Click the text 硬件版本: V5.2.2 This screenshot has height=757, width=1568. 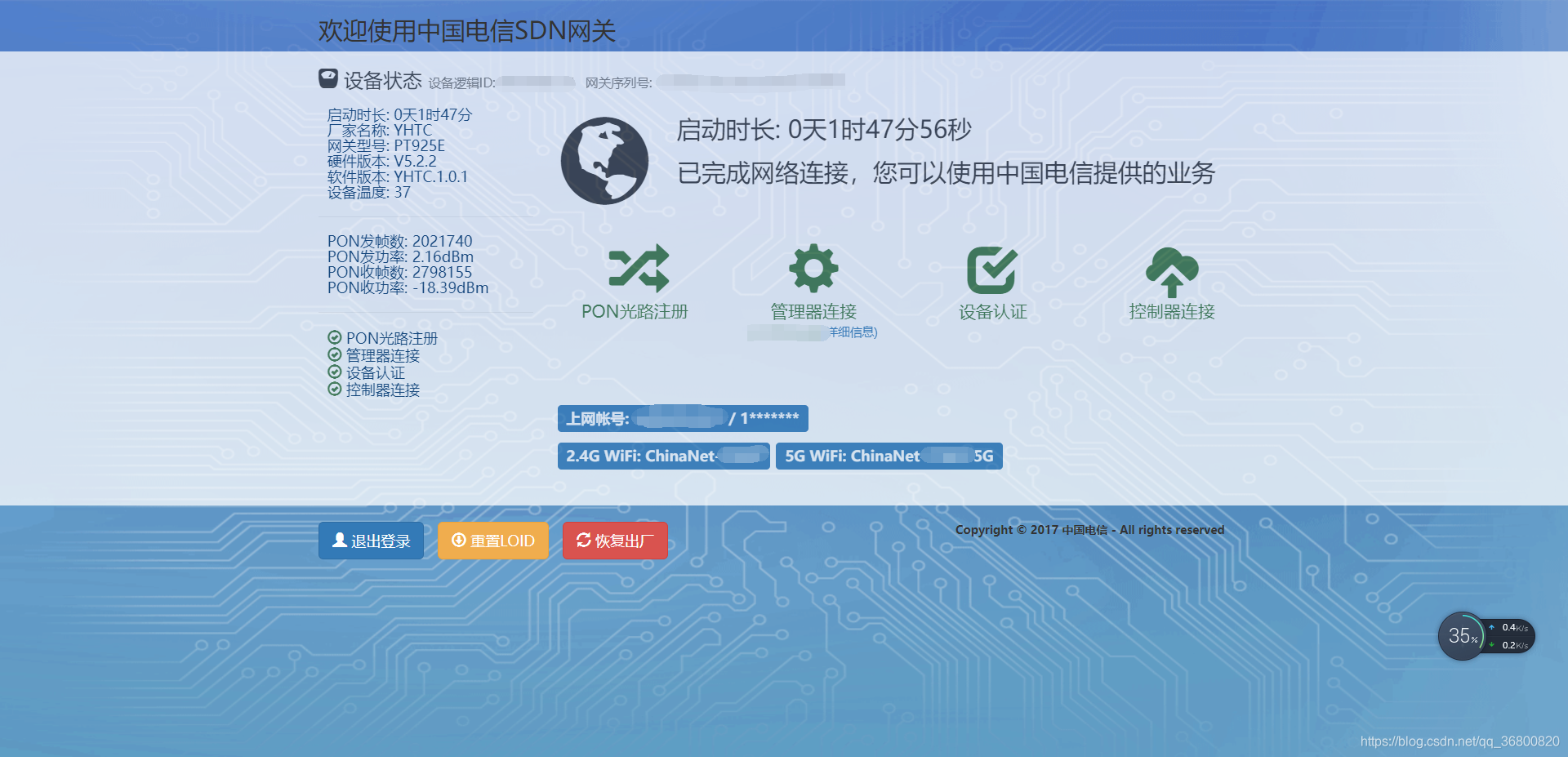tap(382, 161)
